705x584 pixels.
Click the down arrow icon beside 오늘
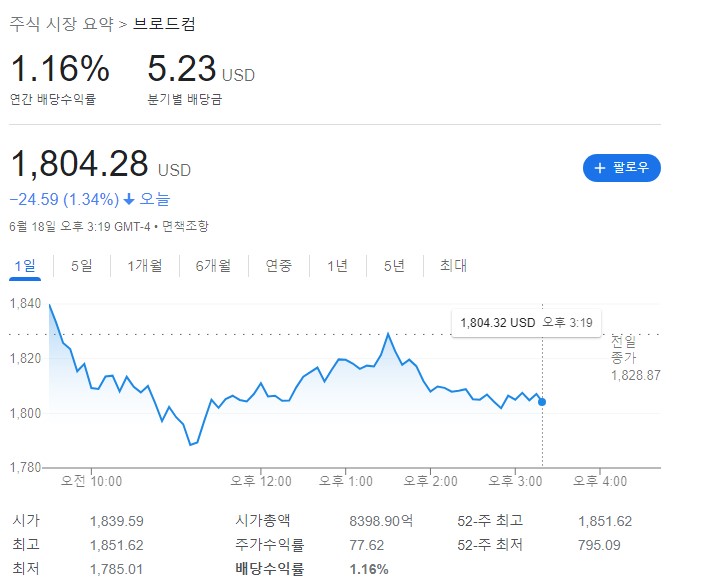click(129, 199)
